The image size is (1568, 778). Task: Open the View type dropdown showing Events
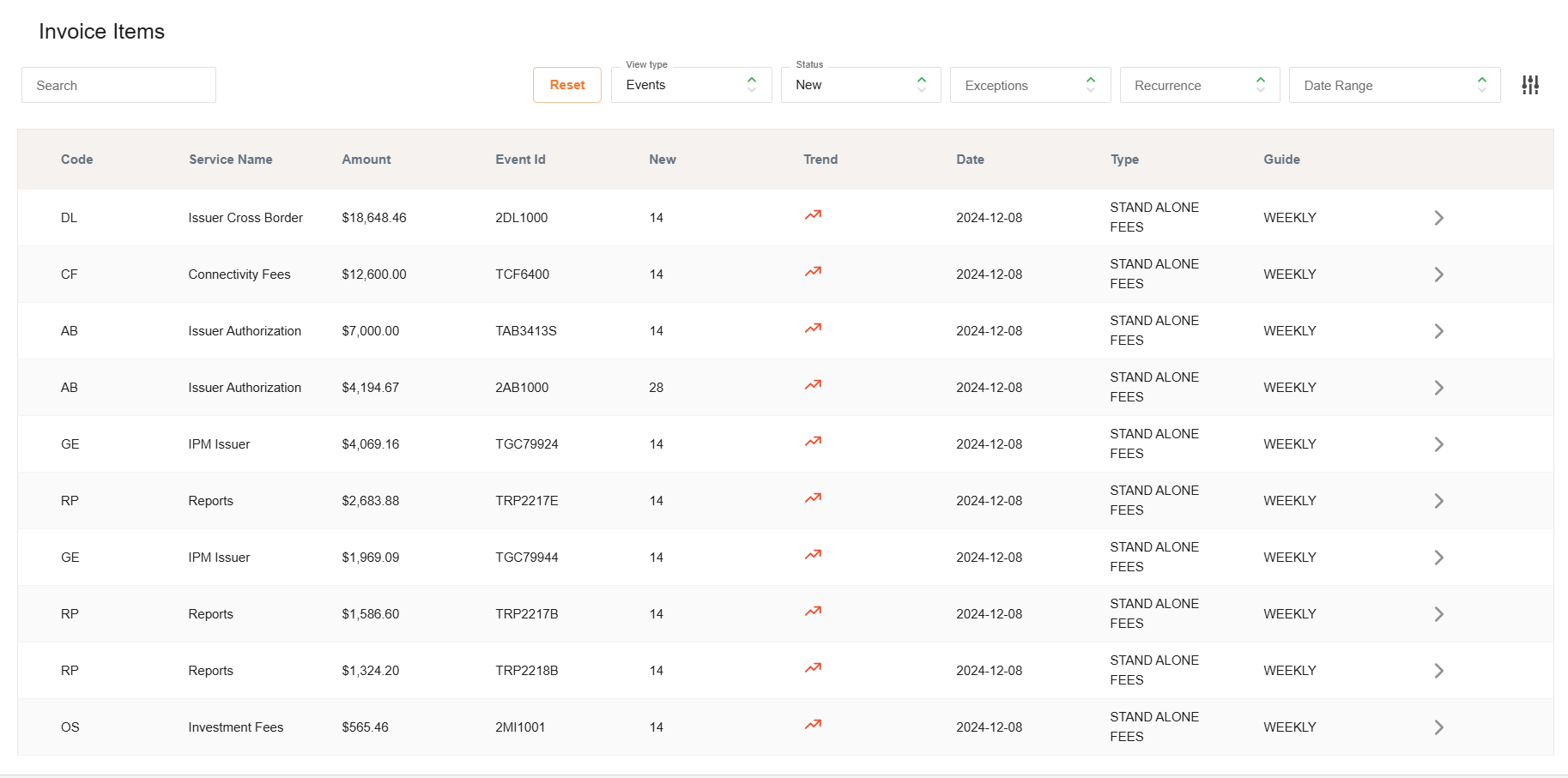click(692, 85)
